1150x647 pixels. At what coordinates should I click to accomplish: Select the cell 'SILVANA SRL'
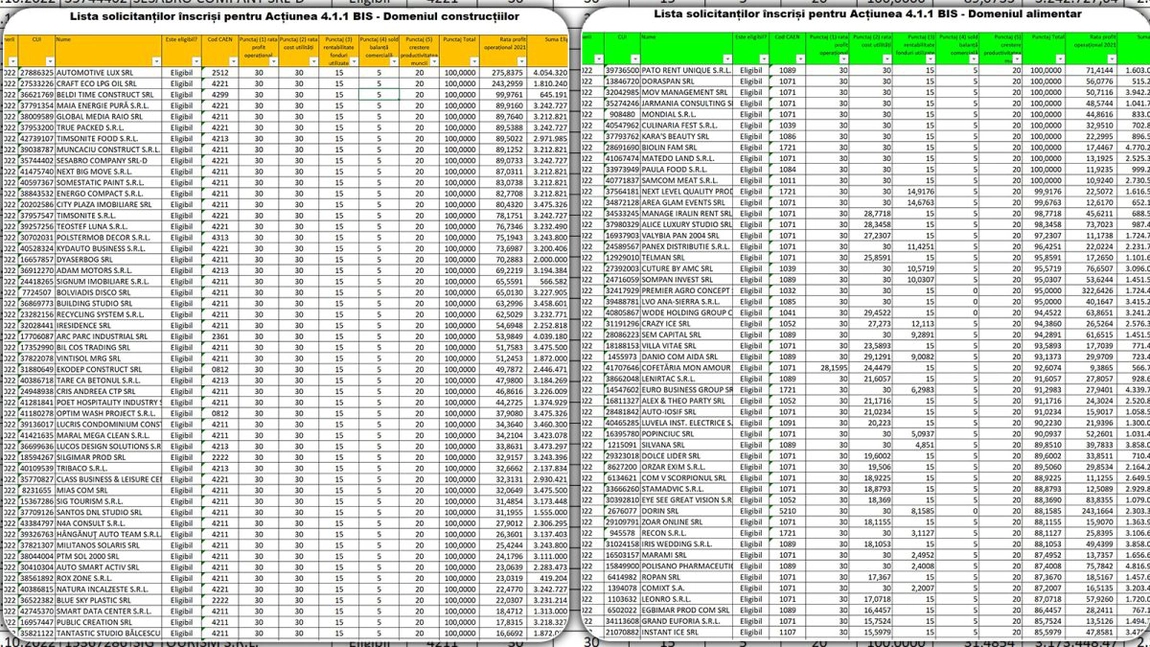coord(686,445)
